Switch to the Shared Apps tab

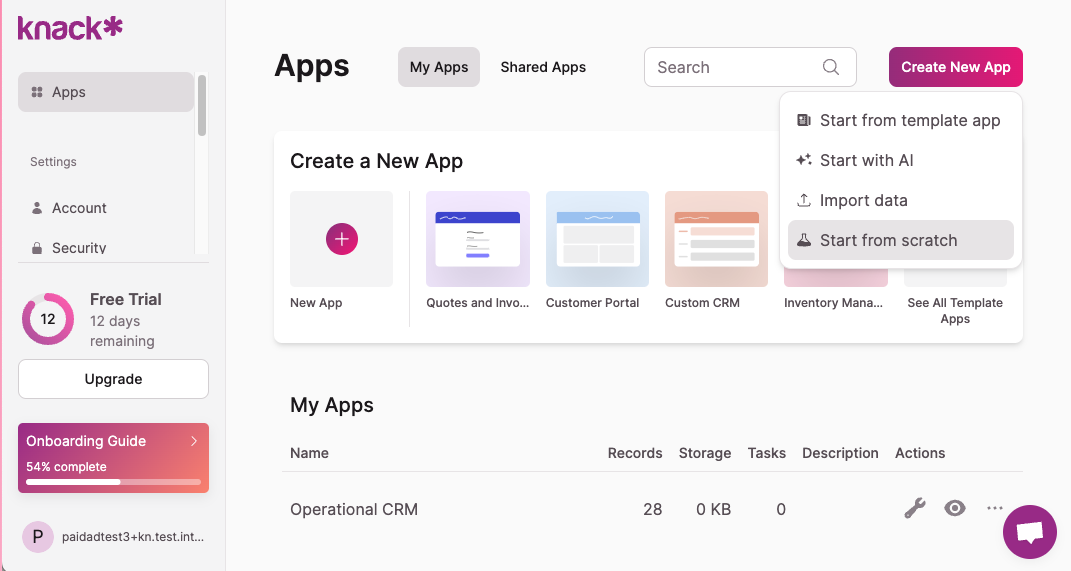pyautogui.click(x=543, y=67)
